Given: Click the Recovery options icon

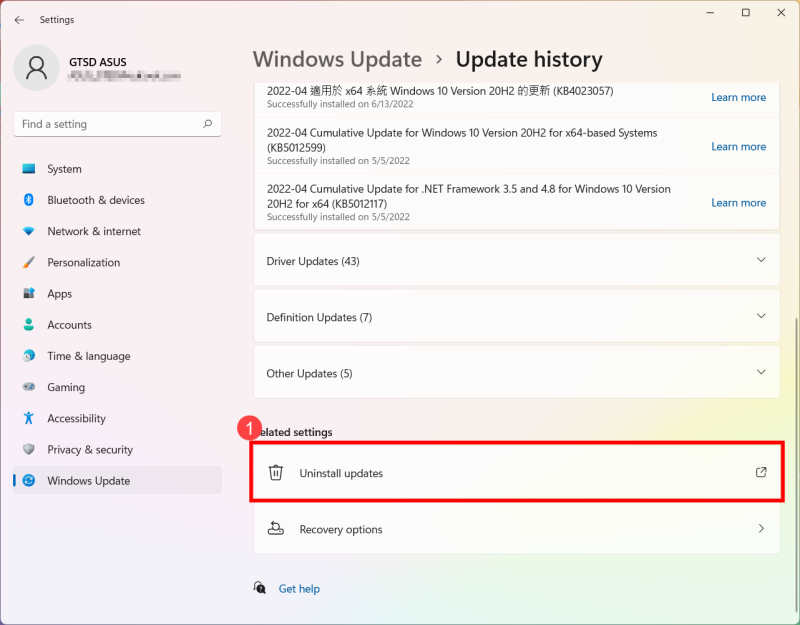Looking at the screenshot, I should point(276,529).
